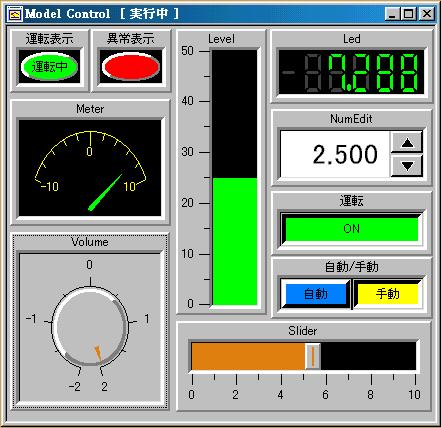The image size is (441, 428).
Task: Click the green 運転中 indicator lamp
Action: [49, 67]
